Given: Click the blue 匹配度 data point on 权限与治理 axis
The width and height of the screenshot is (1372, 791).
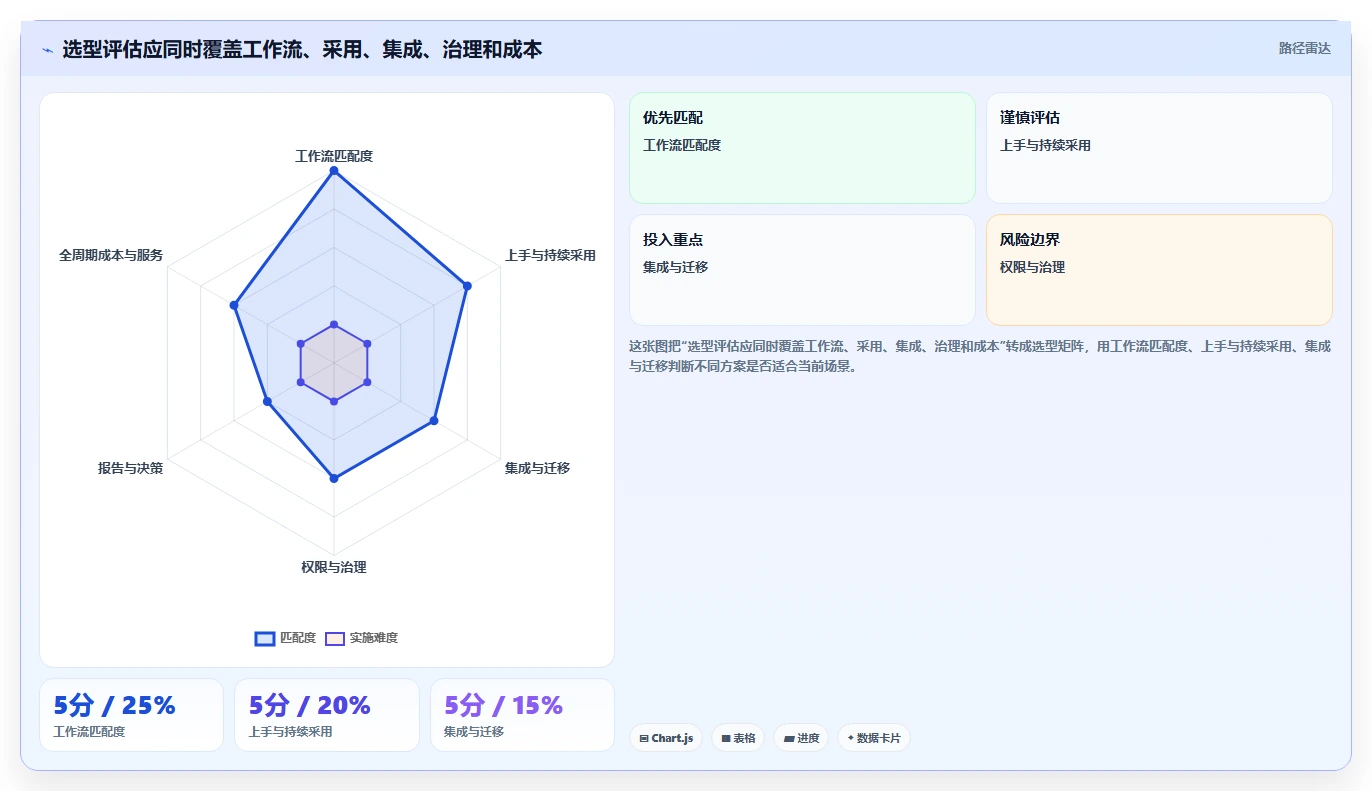Looking at the screenshot, I should pyautogui.click(x=334, y=479).
